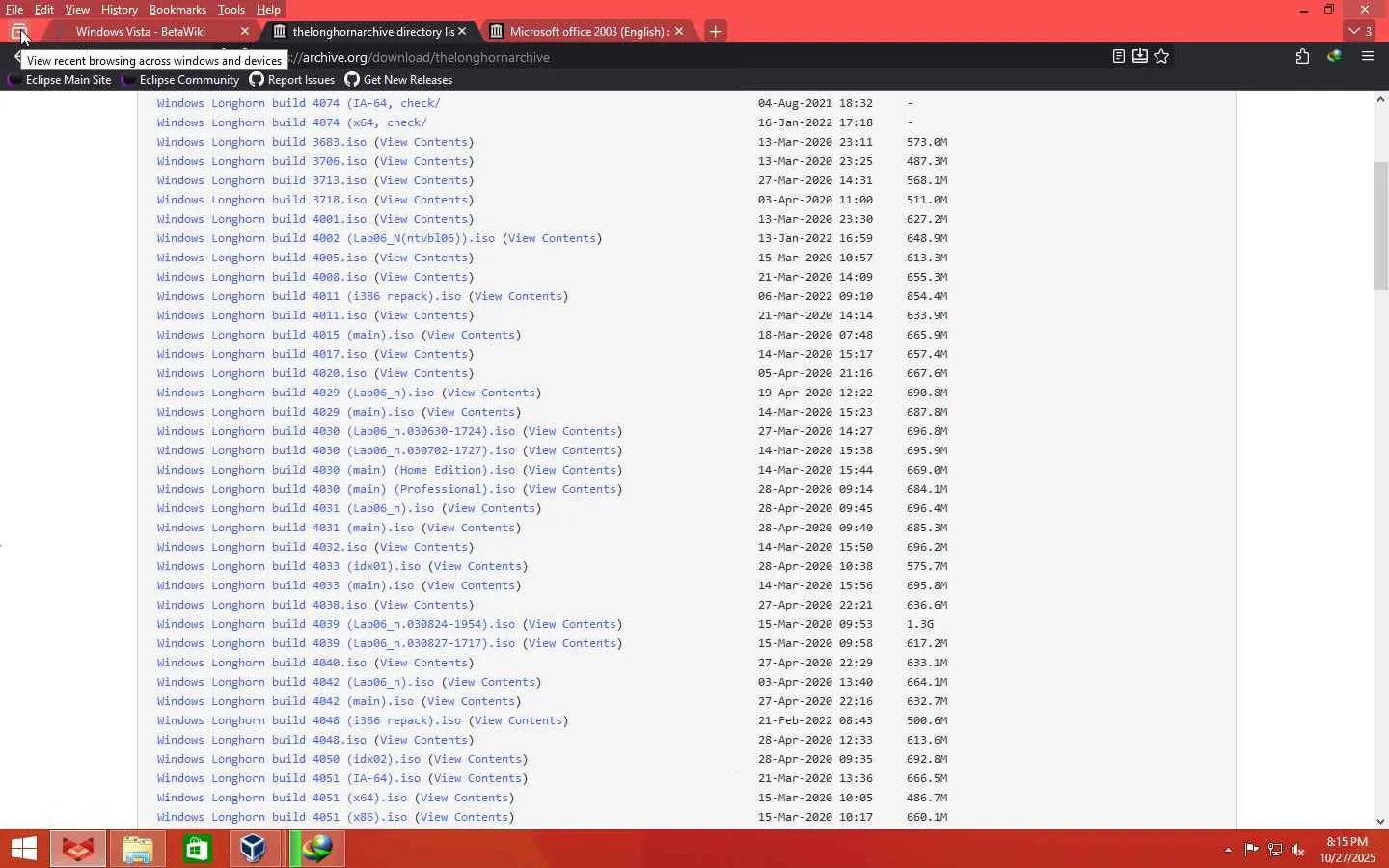View Contents of Longhorn build 4040.iso
This screenshot has height=868, width=1389.
[423, 663]
